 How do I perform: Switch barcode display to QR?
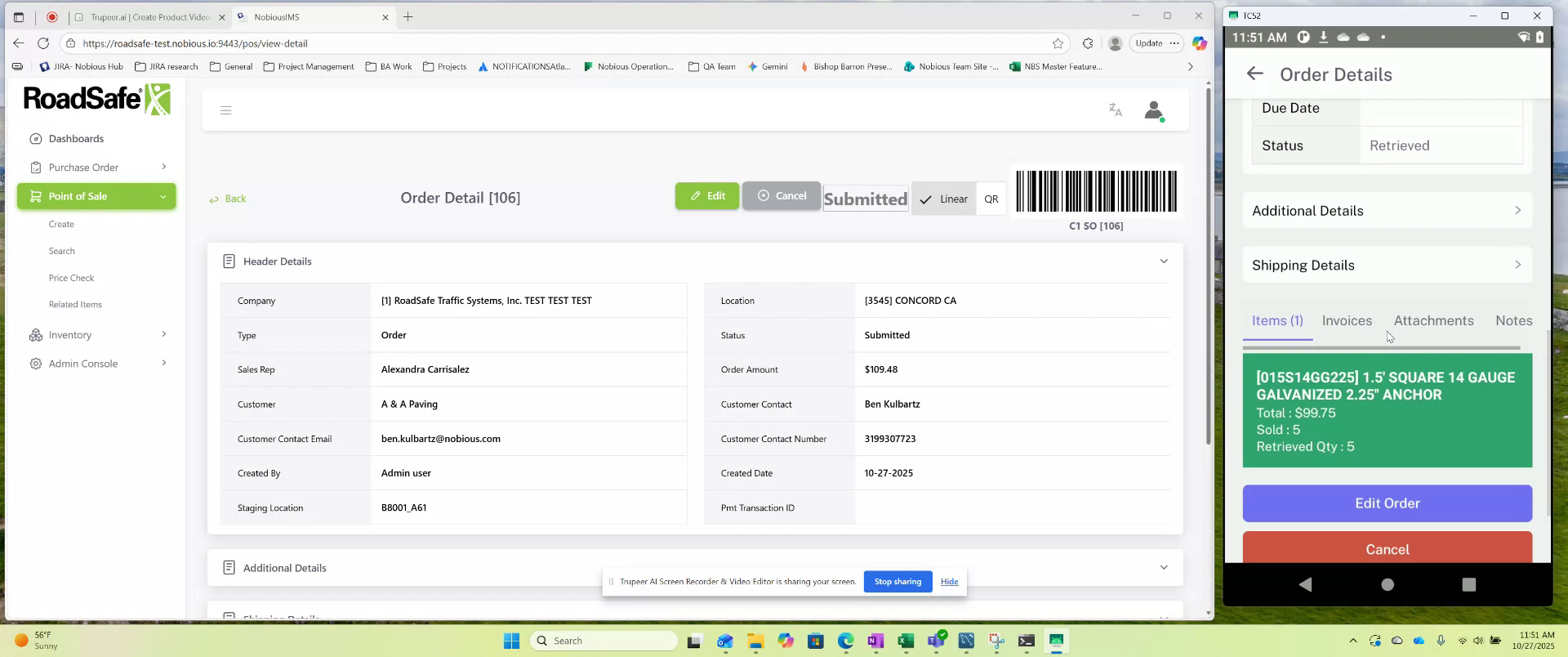(991, 199)
